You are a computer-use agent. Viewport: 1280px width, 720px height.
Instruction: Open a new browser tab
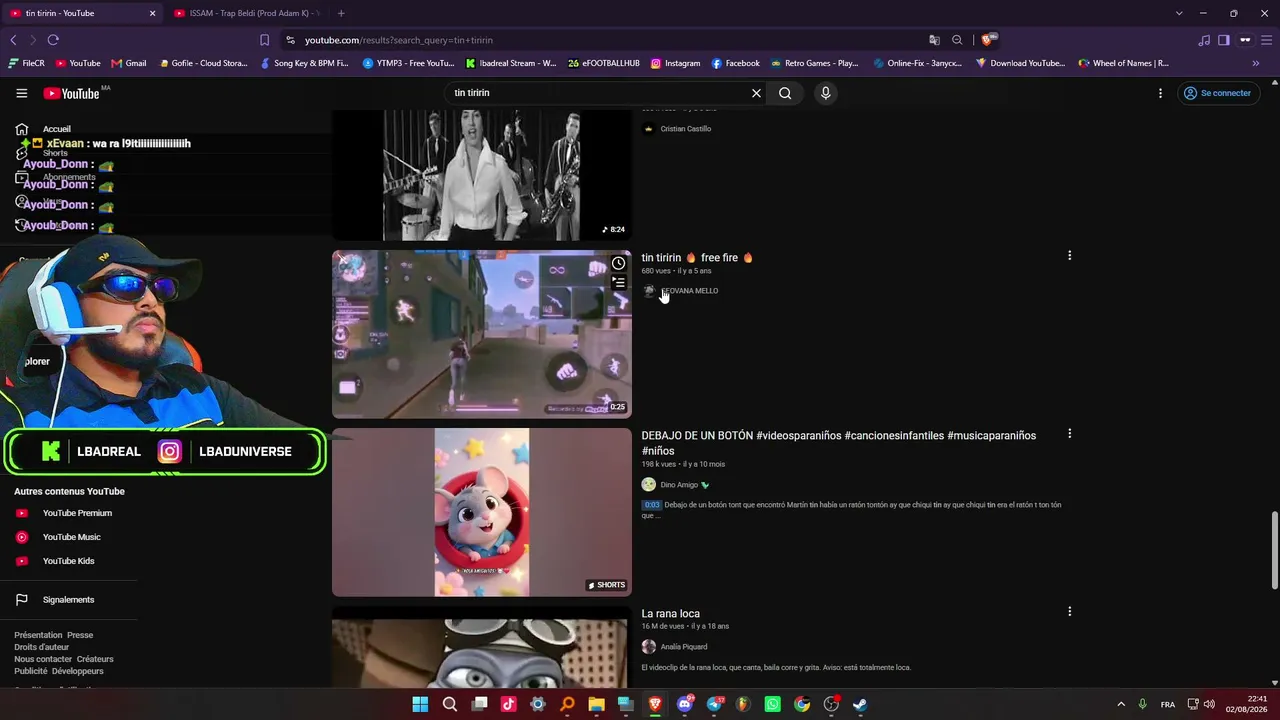(341, 13)
